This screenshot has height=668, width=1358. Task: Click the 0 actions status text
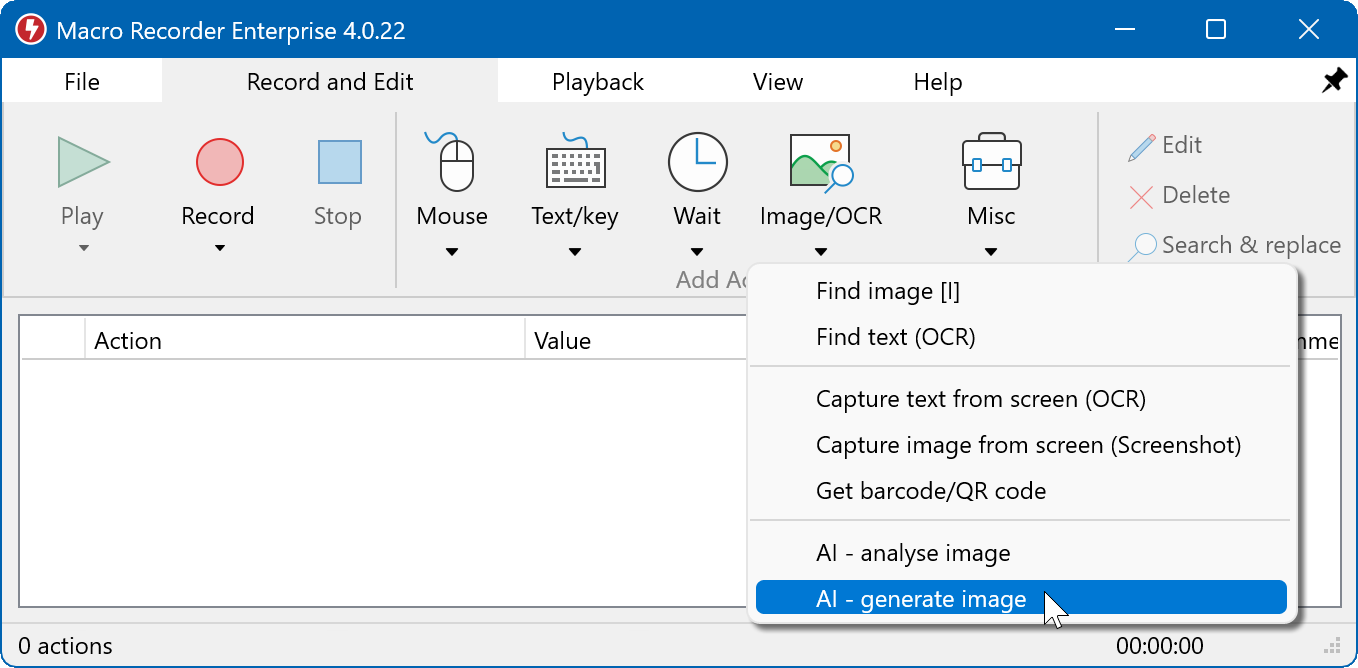click(x=66, y=646)
